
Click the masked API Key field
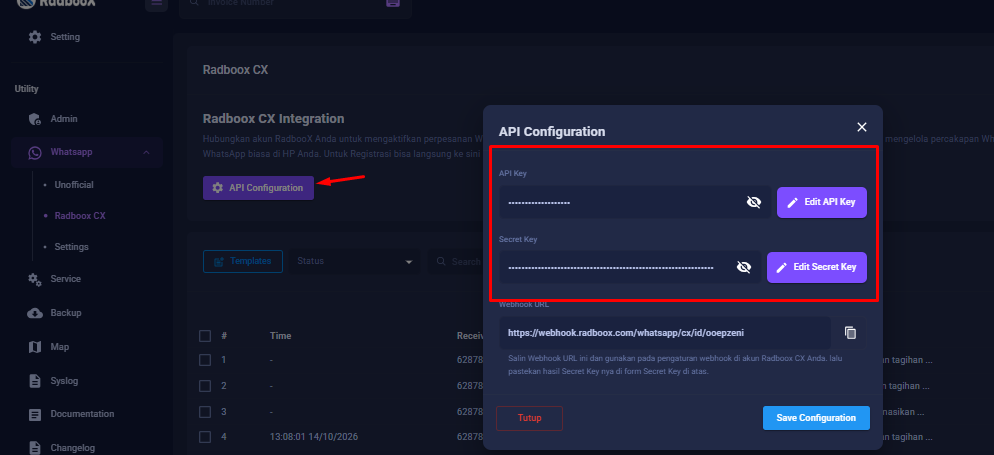(635, 202)
